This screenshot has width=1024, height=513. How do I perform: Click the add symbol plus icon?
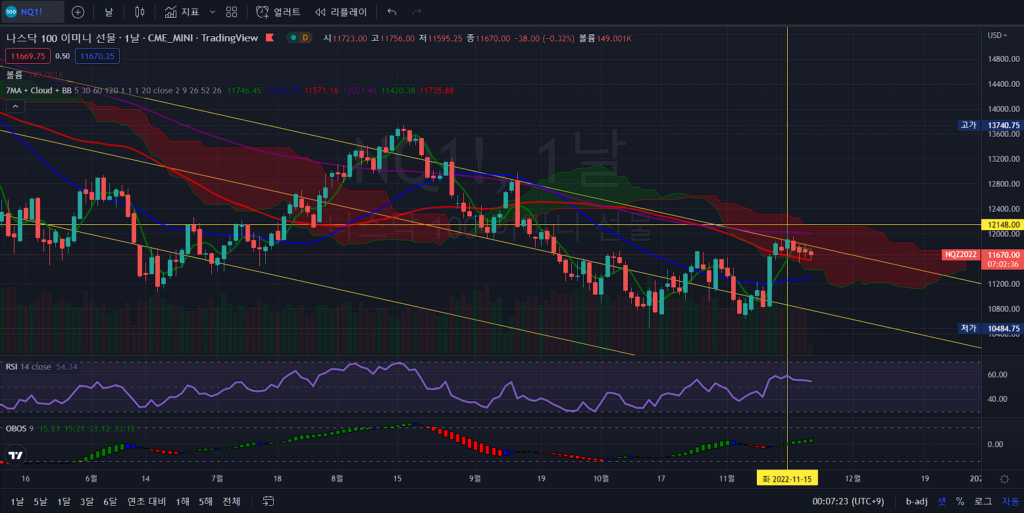[x=78, y=12]
